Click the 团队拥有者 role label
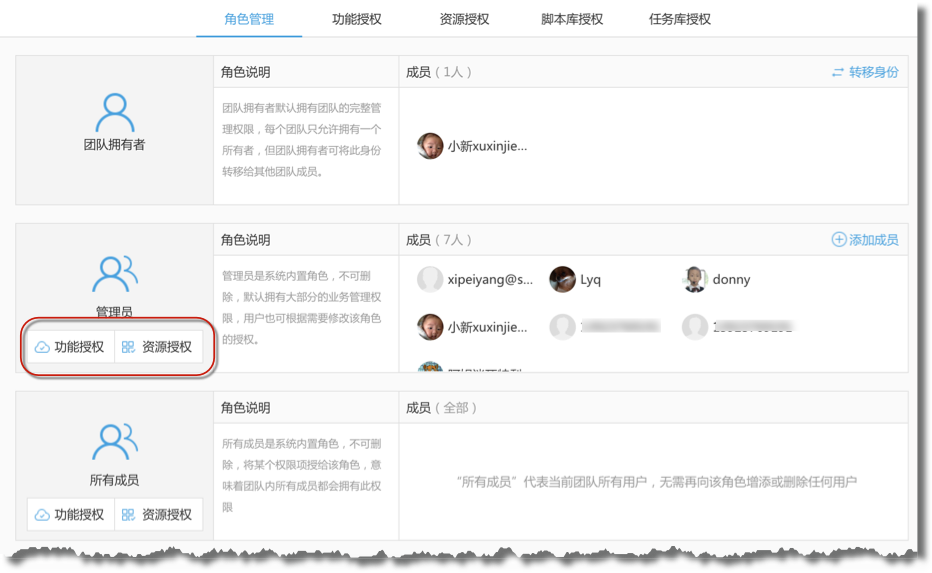Screen dimensions: 932x573 pos(114,144)
